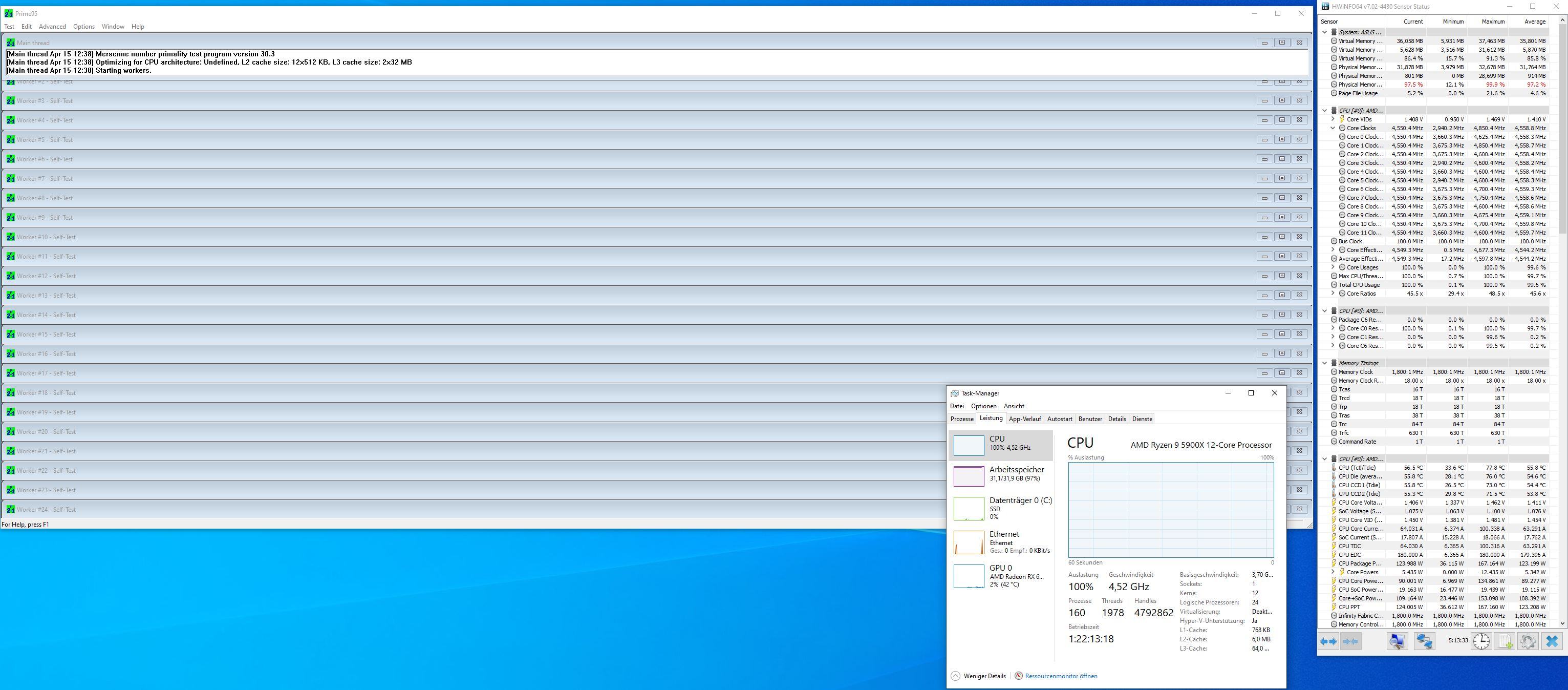Click the lightning icon beside Core VIDs
This screenshot has width=1568, height=690.
(1342, 119)
